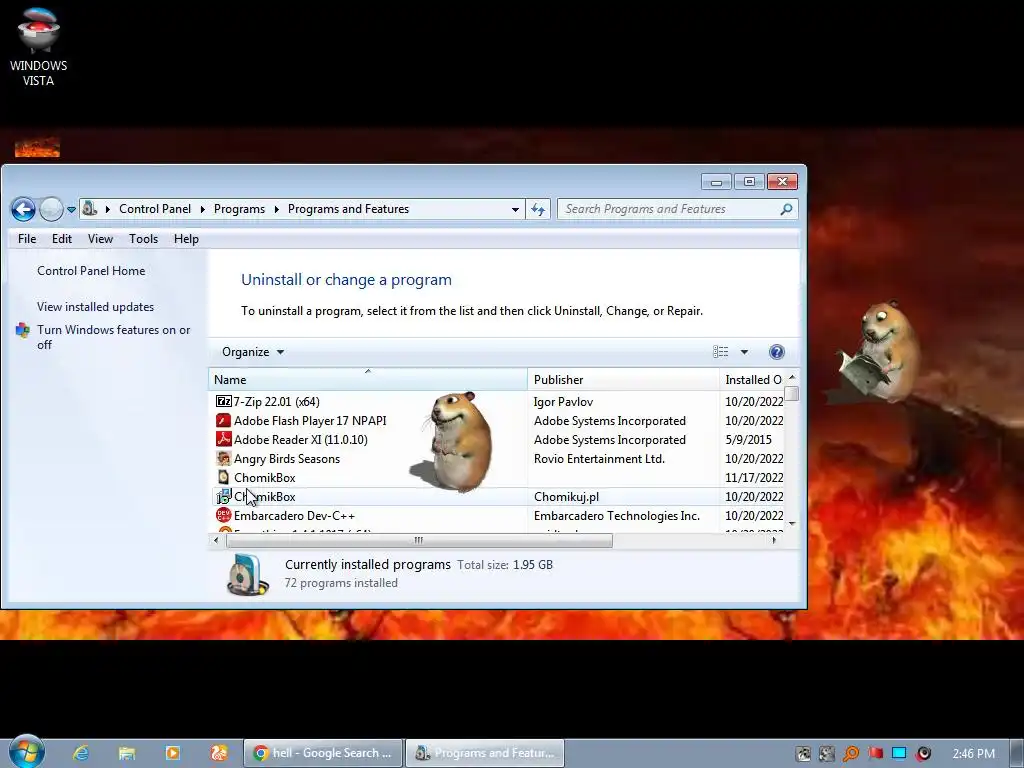
Task: Expand the arrow after Control Panel breadcrumb
Action: click(x=202, y=209)
